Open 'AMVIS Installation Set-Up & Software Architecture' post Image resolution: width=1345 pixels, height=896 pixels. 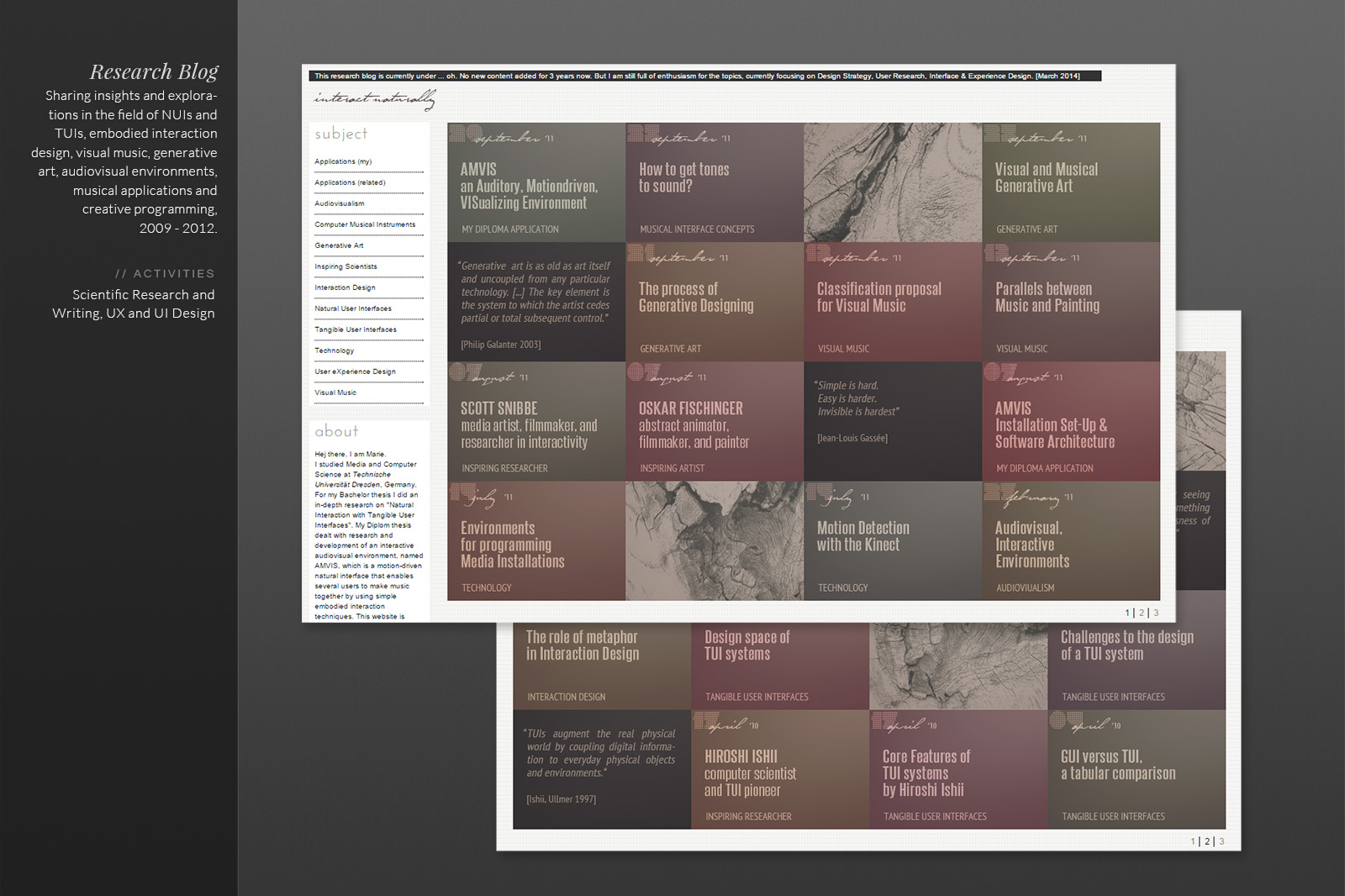click(1071, 421)
